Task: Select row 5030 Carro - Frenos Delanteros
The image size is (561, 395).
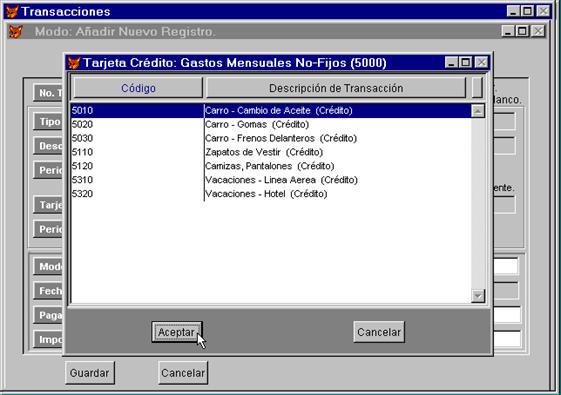Action: click(271, 138)
